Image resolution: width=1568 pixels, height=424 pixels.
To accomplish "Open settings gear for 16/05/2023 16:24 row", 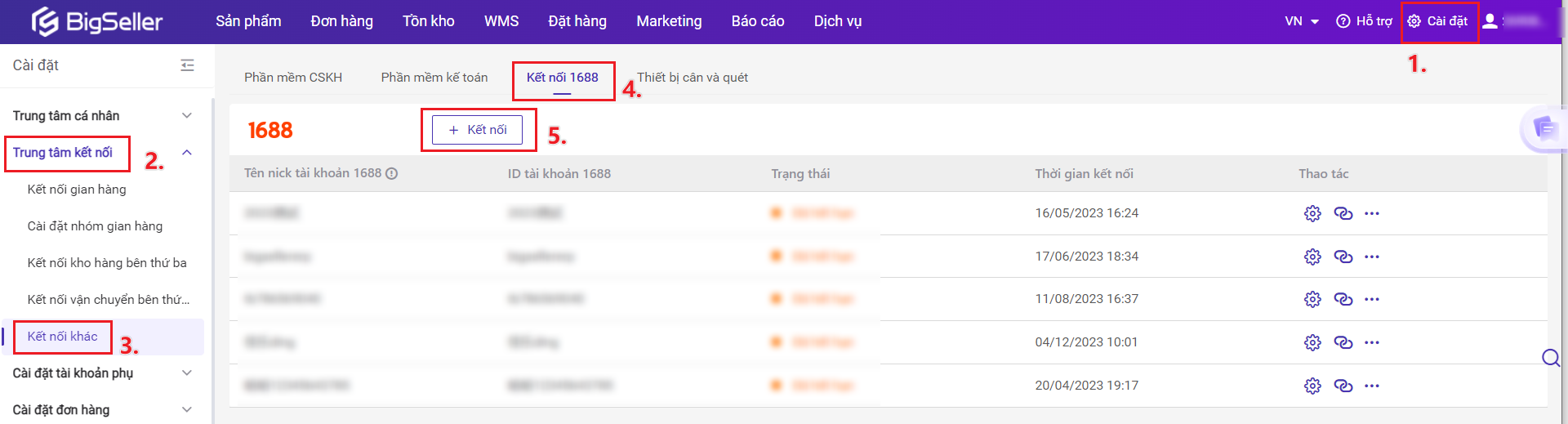I will 1312,213.
